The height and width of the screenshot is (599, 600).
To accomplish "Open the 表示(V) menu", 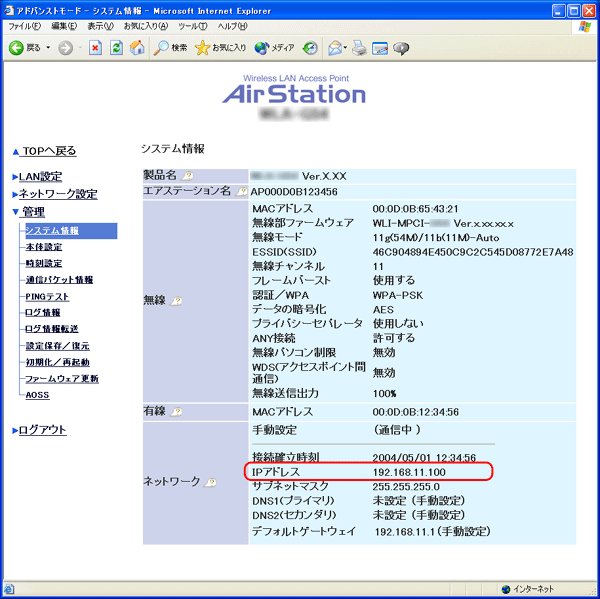I will point(101,26).
